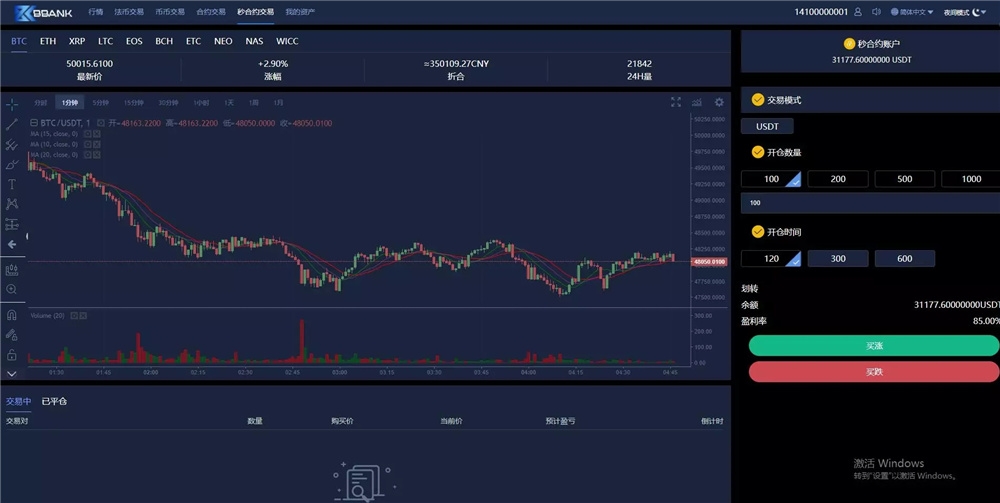Image resolution: width=1000 pixels, height=503 pixels.
Task: Choose the 1000 quantity option
Action: (971, 179)
